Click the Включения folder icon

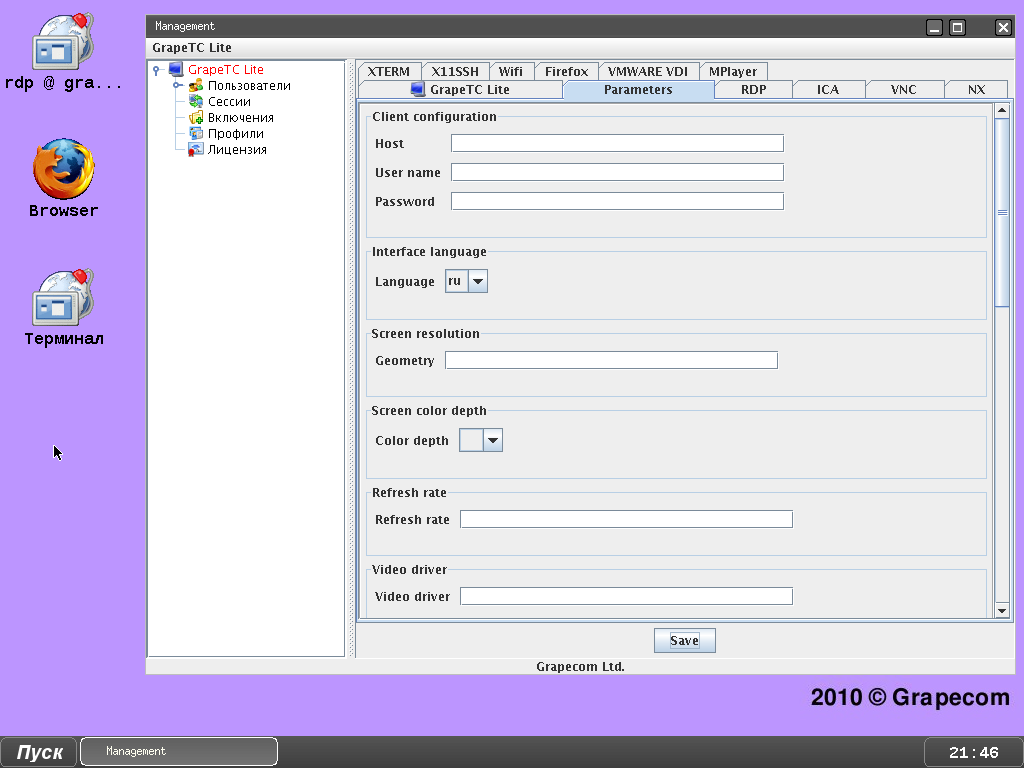pos(196,118)
